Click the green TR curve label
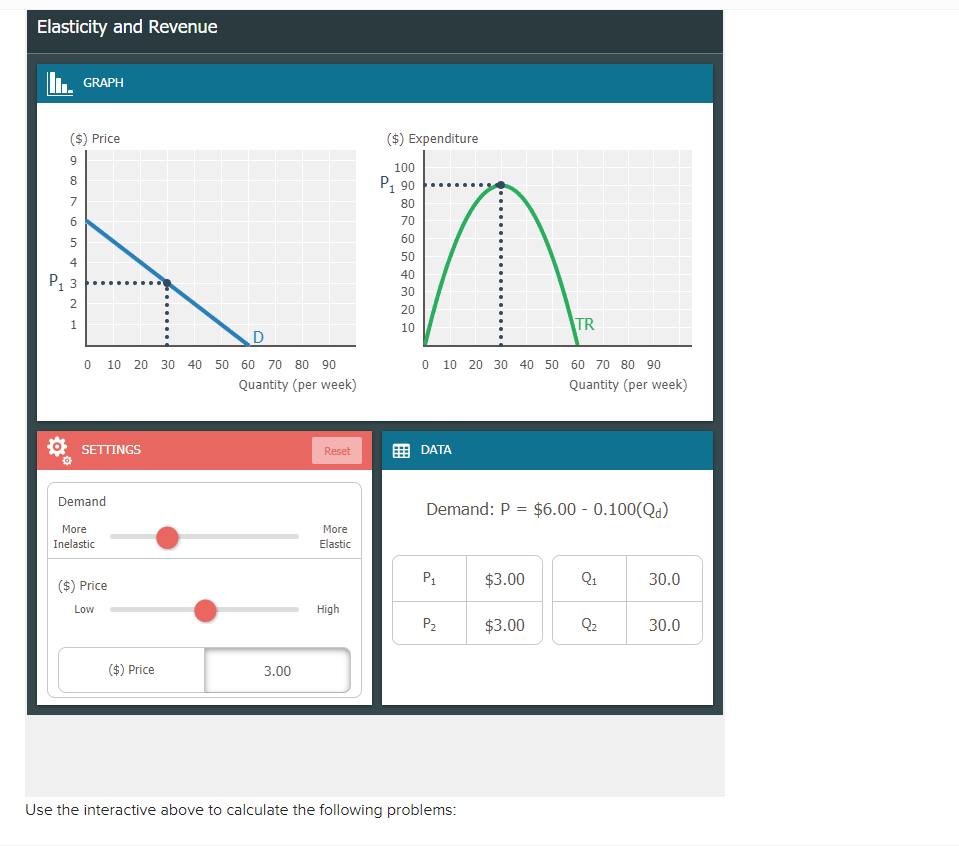Image resolution: width=959 pixels, height=846 pixels. (585, 324)
